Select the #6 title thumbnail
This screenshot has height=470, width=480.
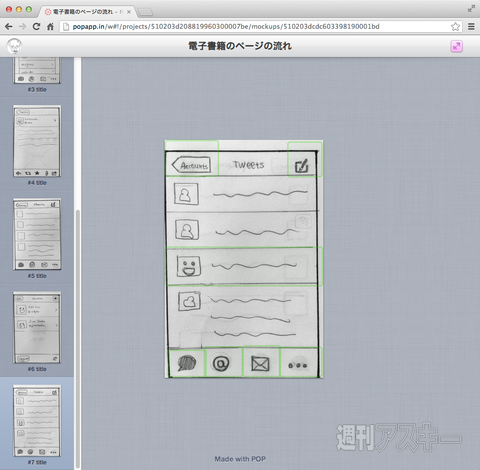(37, 328)
